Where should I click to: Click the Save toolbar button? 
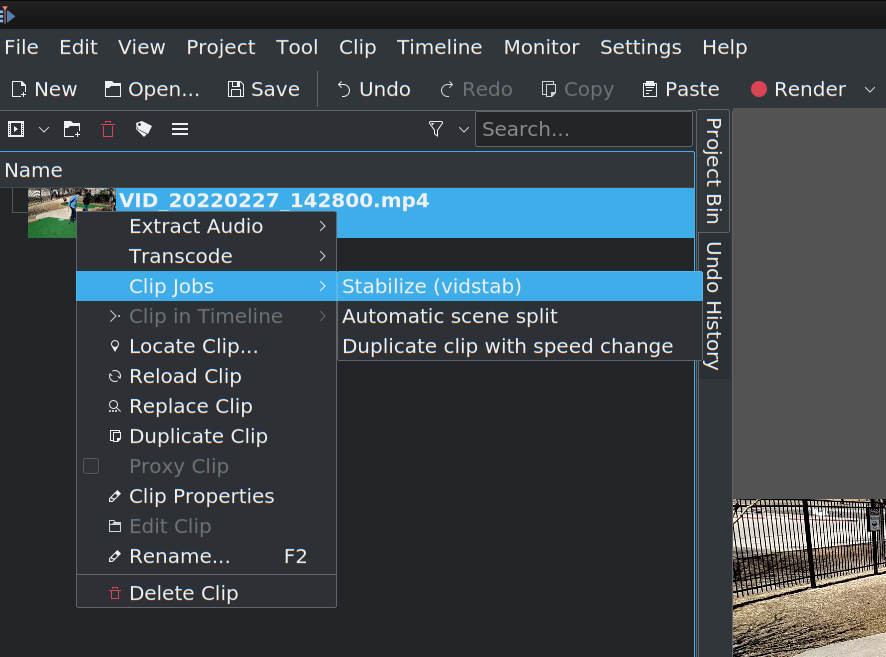pos(263,89)
